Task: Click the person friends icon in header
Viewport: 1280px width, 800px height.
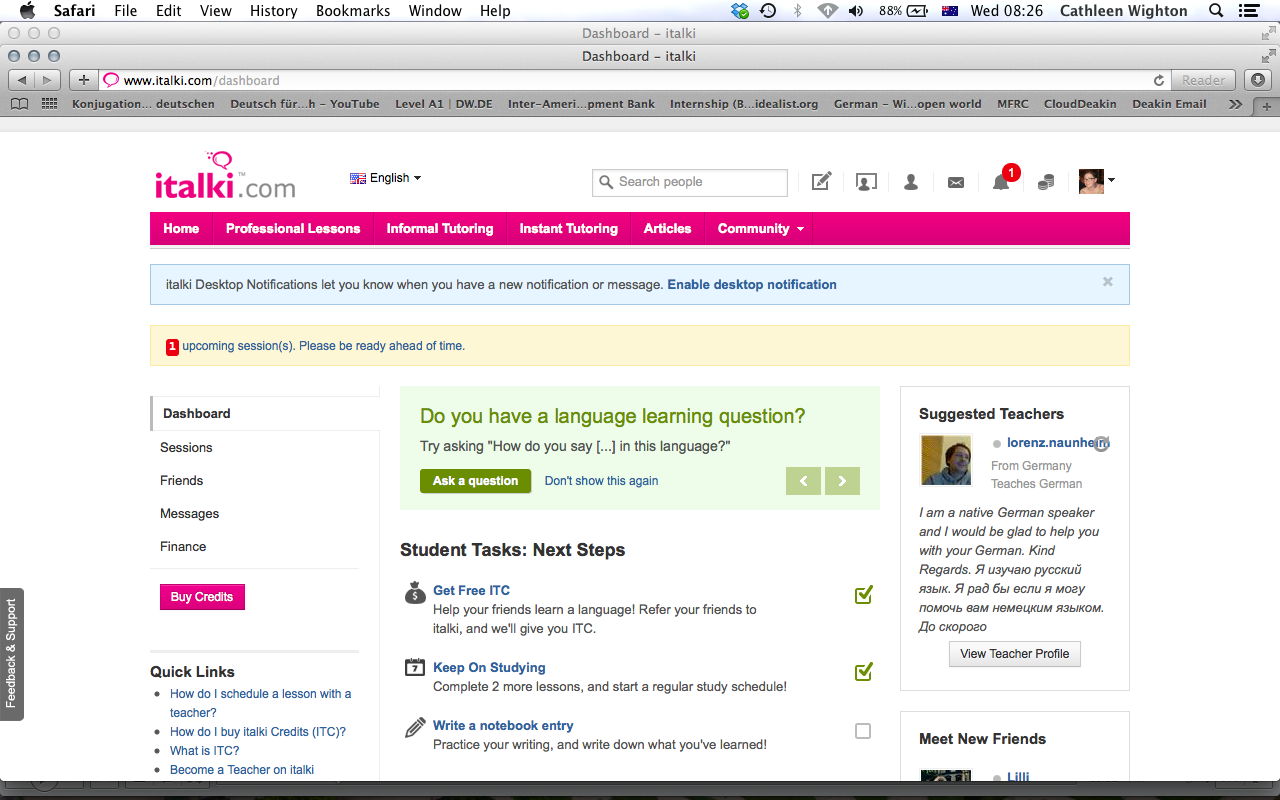Action: tap(911, 182)
